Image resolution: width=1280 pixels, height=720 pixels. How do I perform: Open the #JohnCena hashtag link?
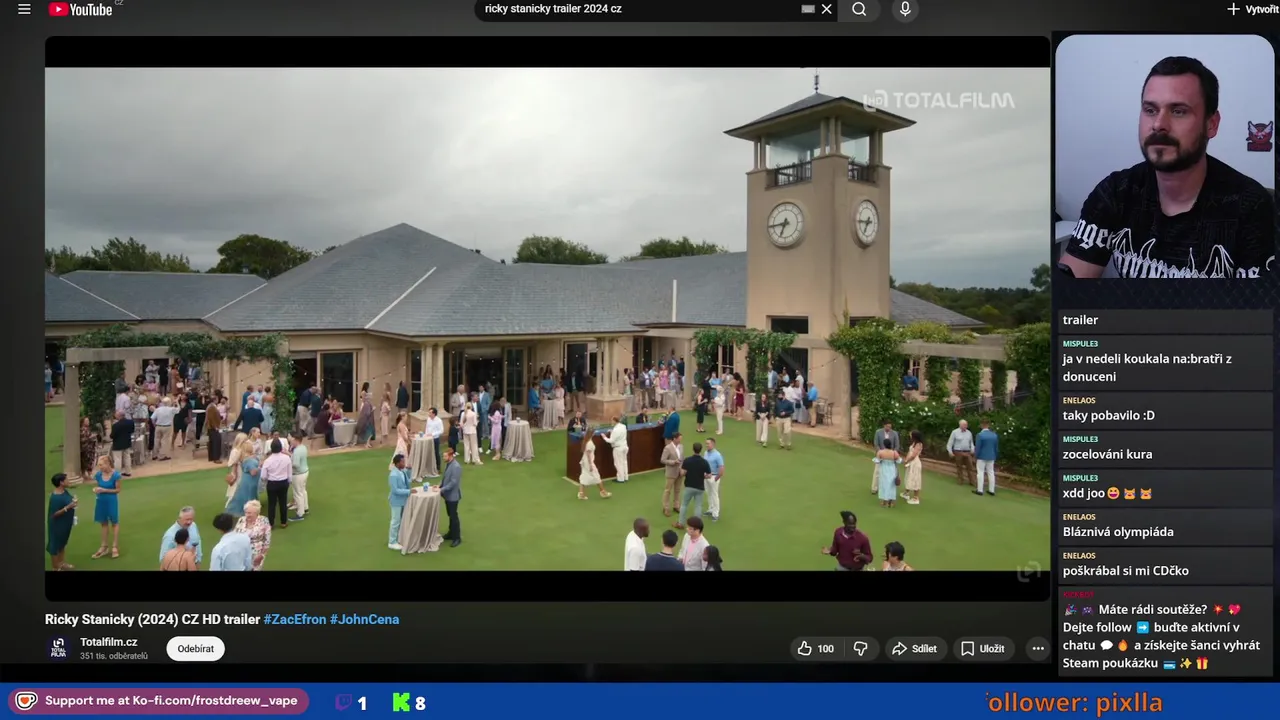(x=365, y=620)
